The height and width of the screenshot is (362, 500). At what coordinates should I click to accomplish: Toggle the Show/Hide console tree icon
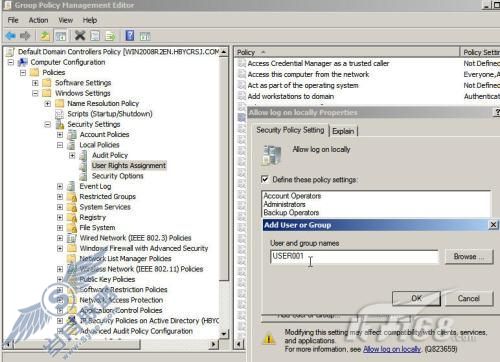point(60,36)
